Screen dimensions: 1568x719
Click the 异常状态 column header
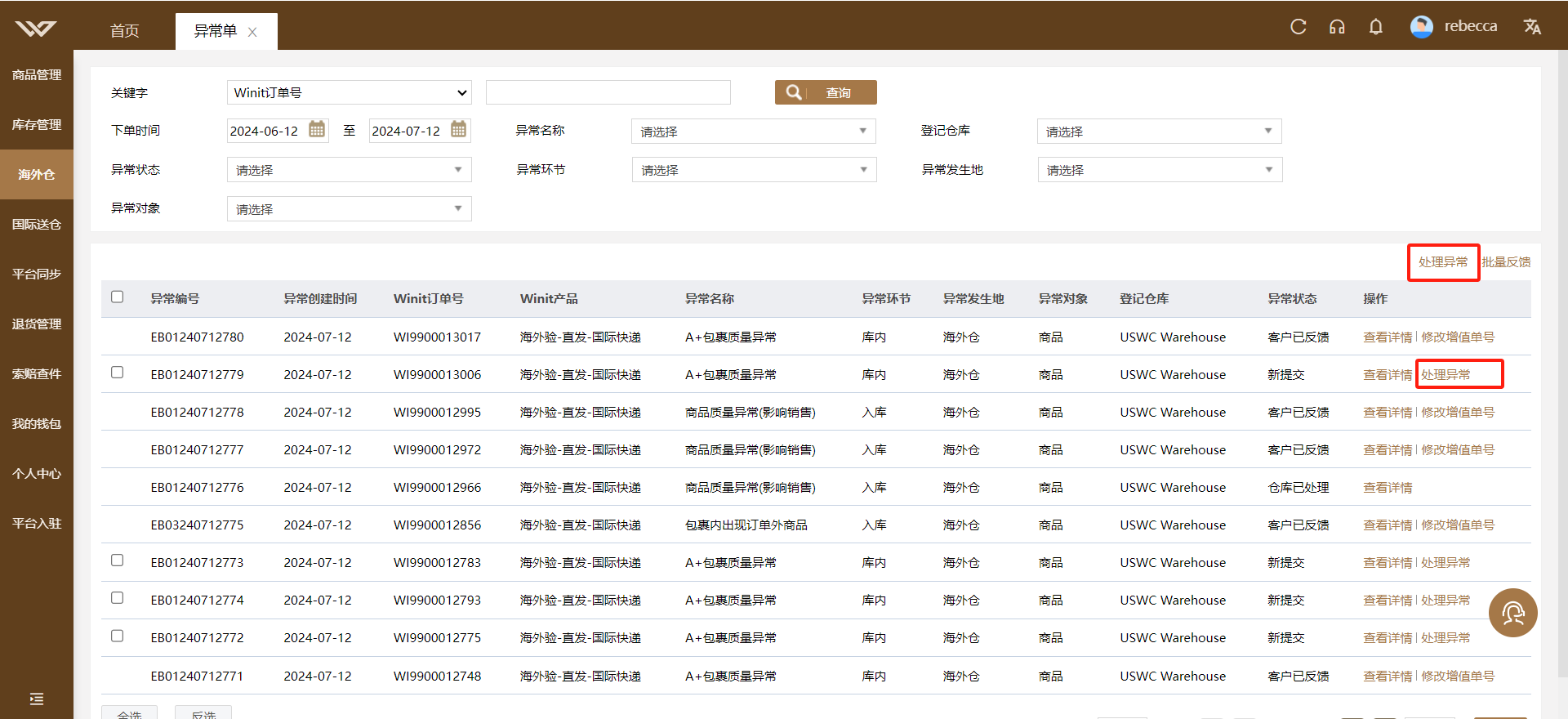pos(1292,299)
